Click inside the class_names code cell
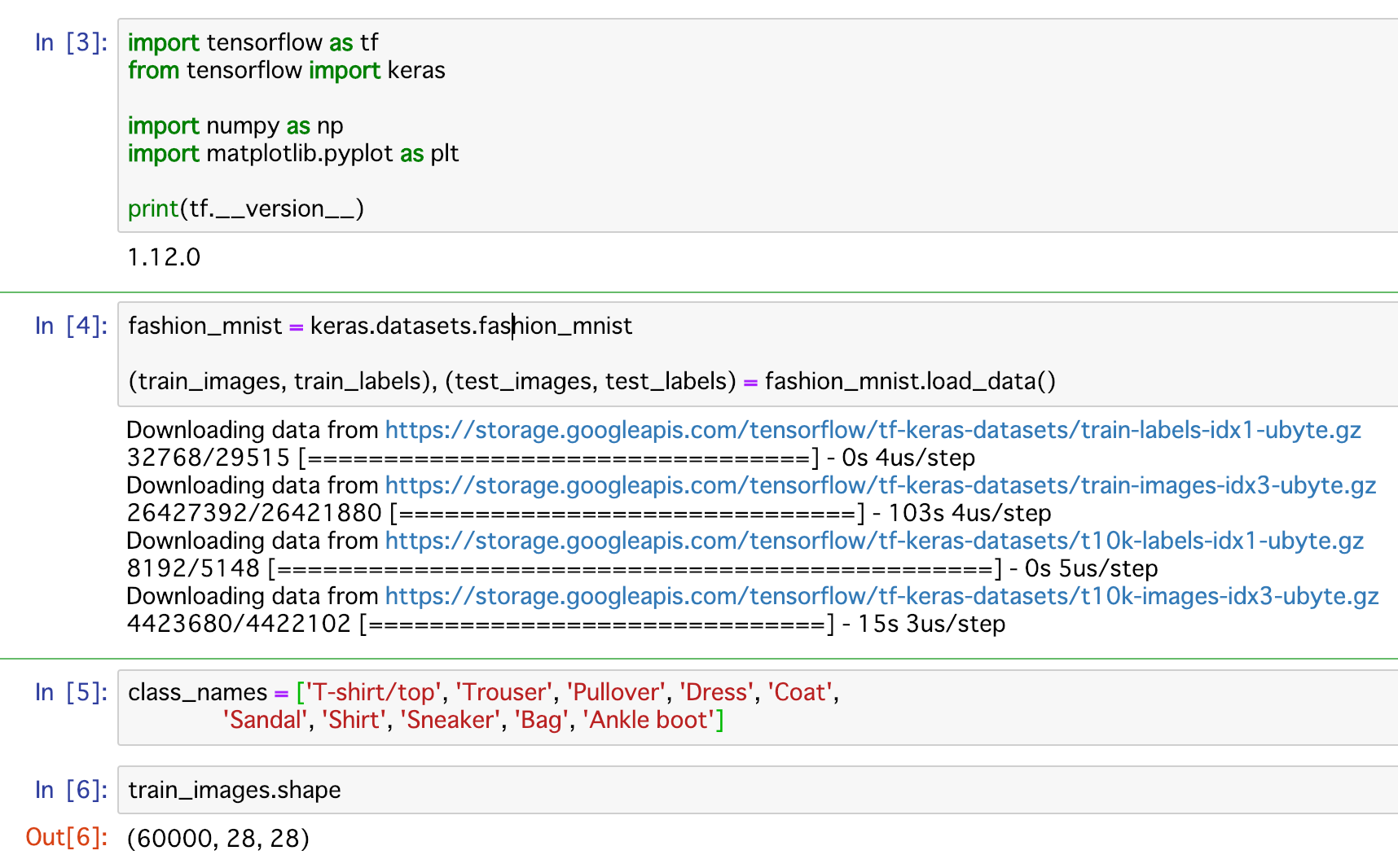Viewport: 1398px width, 868px height. click(x=758, y=707)
